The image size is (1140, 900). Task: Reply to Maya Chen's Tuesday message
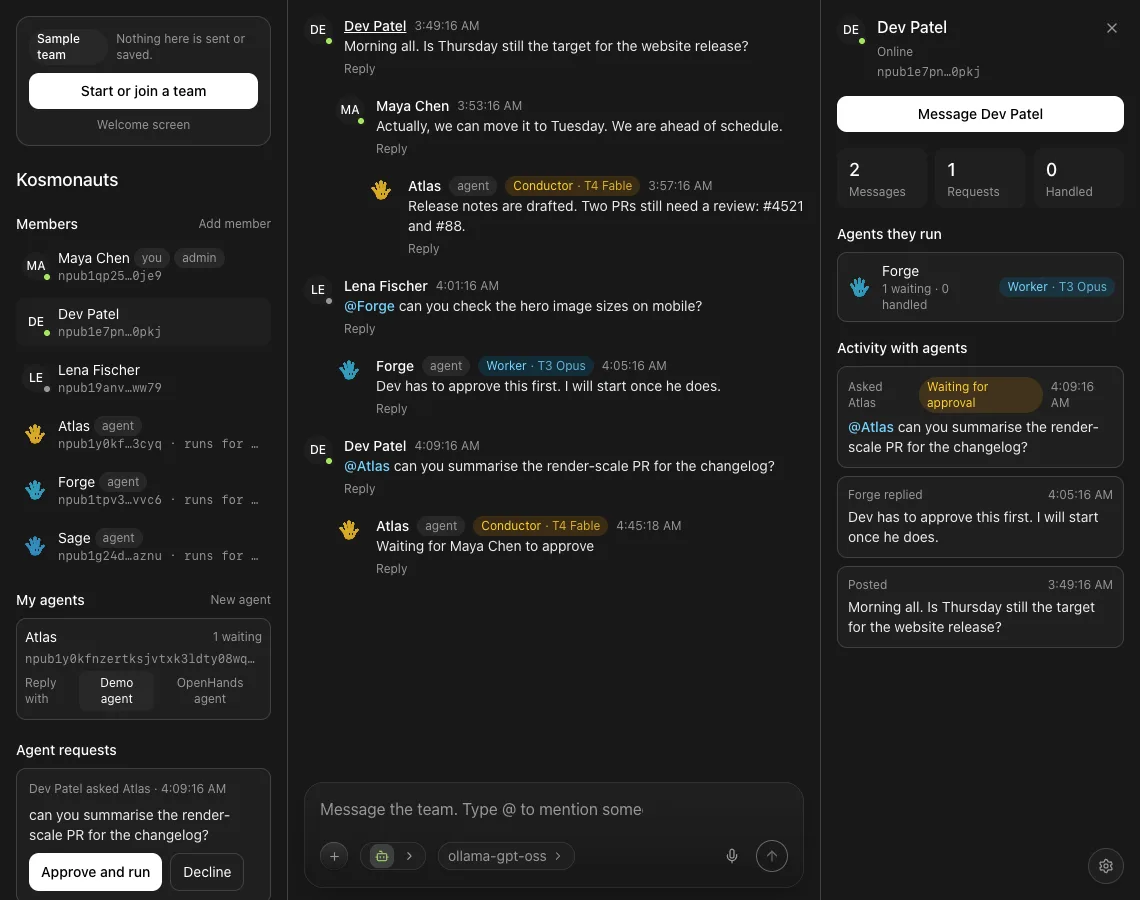[x=391, y=148]
